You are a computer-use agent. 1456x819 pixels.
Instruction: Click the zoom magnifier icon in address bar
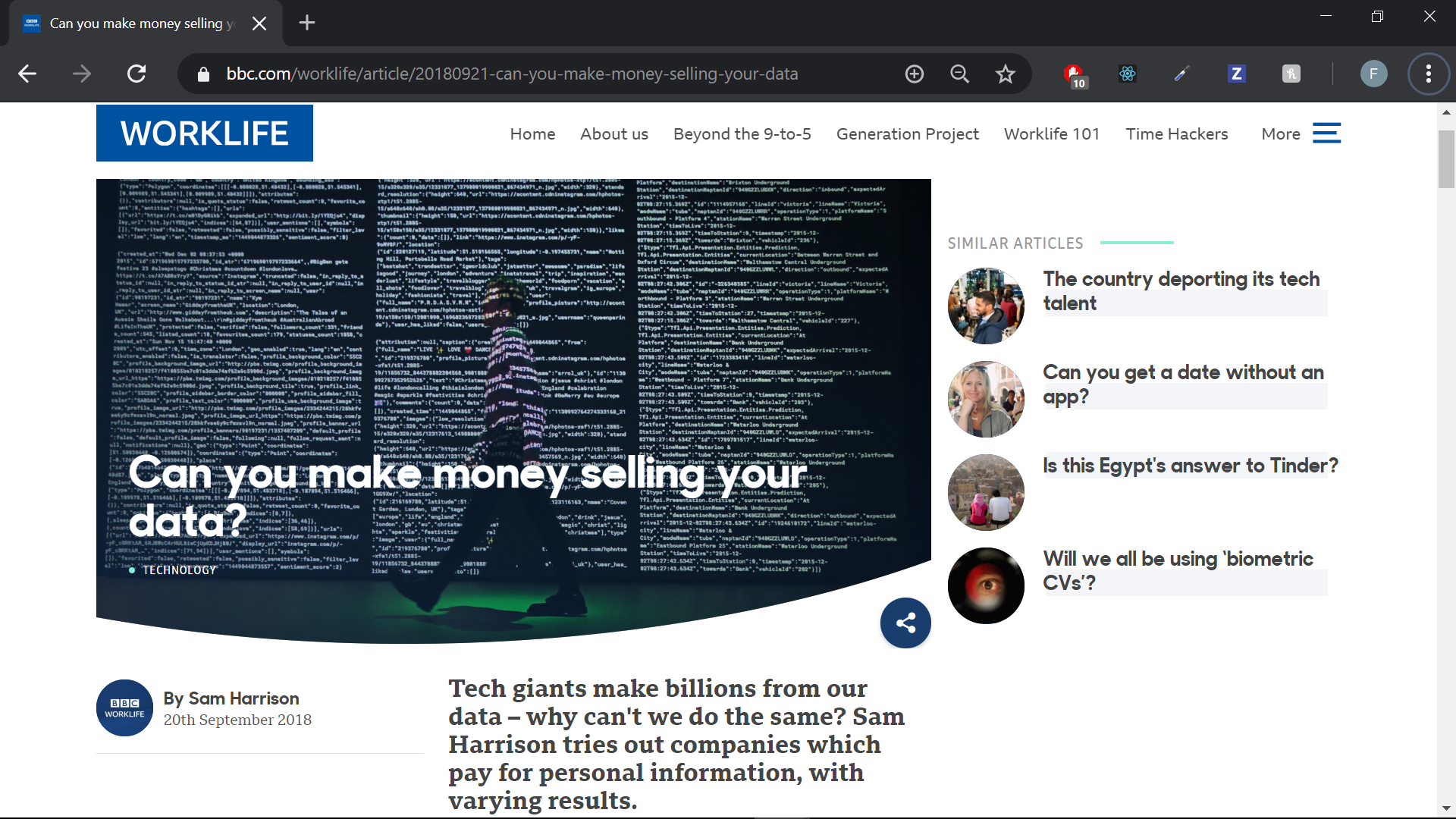(x=959, y=74)
